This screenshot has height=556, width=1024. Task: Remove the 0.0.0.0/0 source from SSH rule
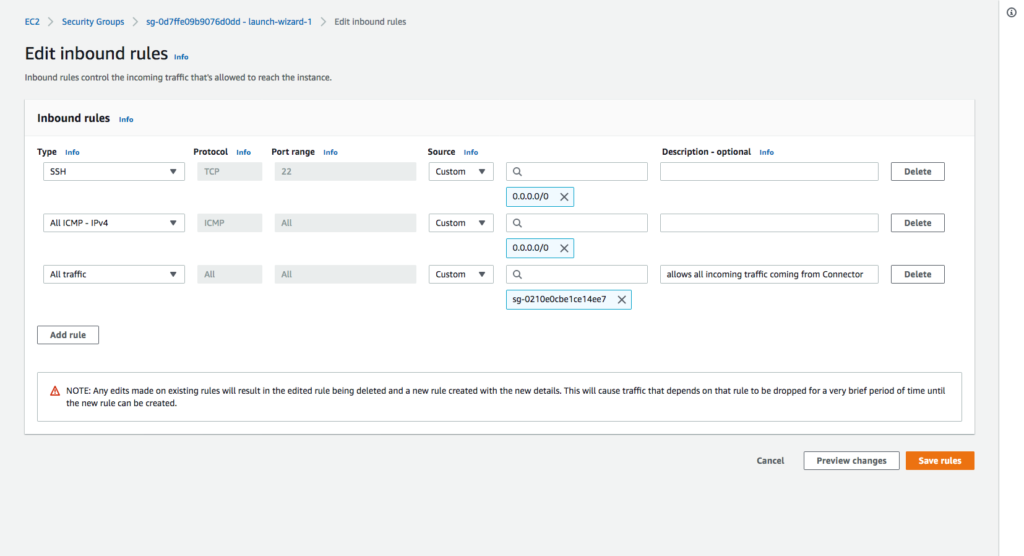(564, 197)
